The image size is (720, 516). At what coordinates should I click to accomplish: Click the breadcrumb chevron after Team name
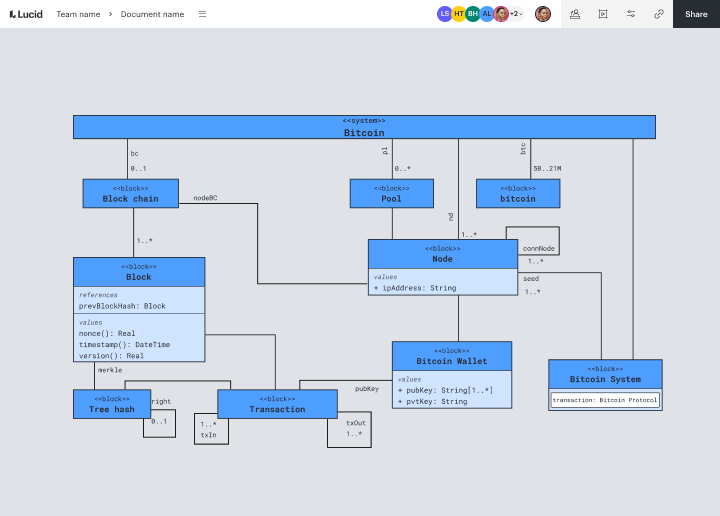click(110, 14)
